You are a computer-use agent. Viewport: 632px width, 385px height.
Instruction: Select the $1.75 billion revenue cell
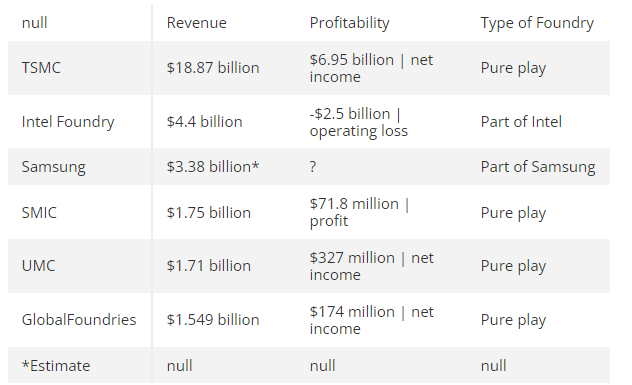(208, 213)
